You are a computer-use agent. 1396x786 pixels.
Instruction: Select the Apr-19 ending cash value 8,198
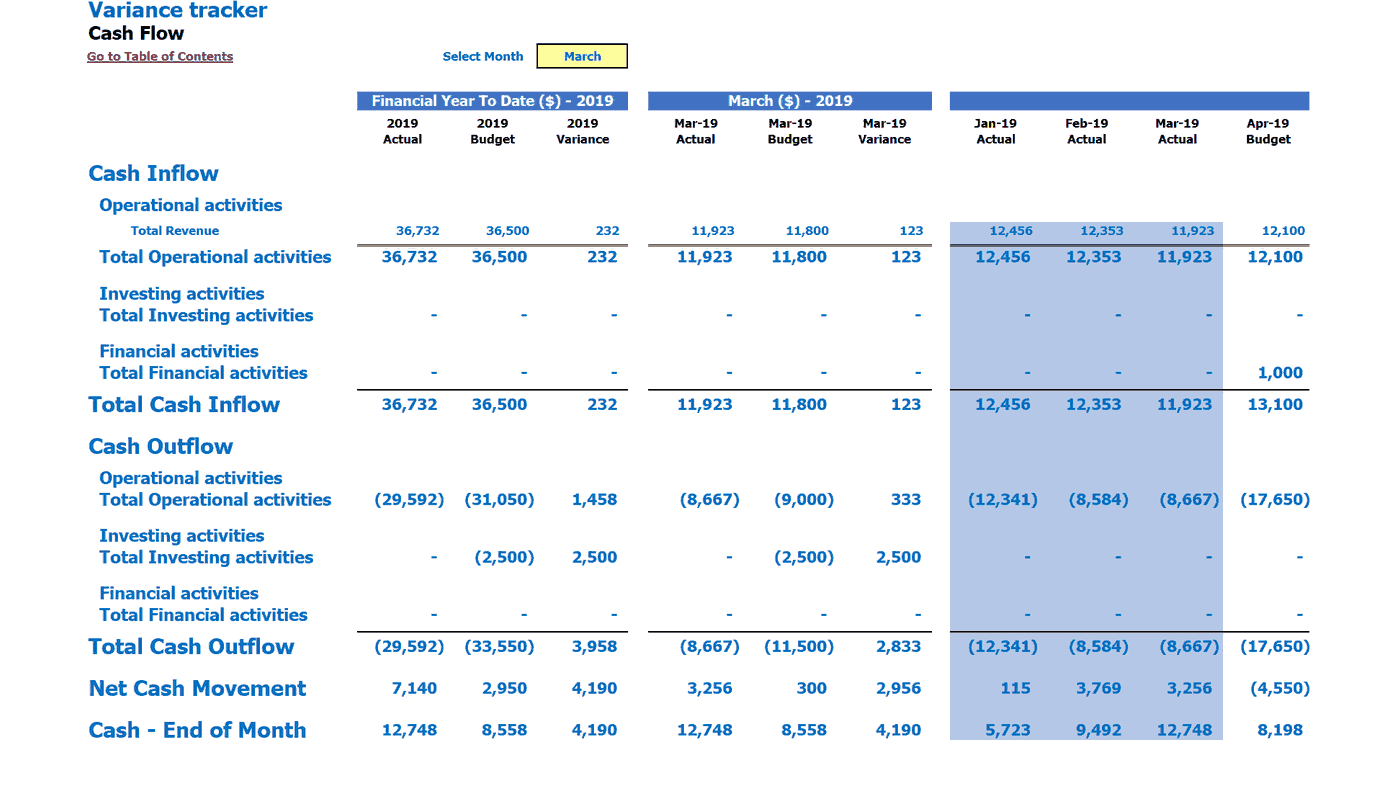pyautogui.click(x=1280, y=731)
